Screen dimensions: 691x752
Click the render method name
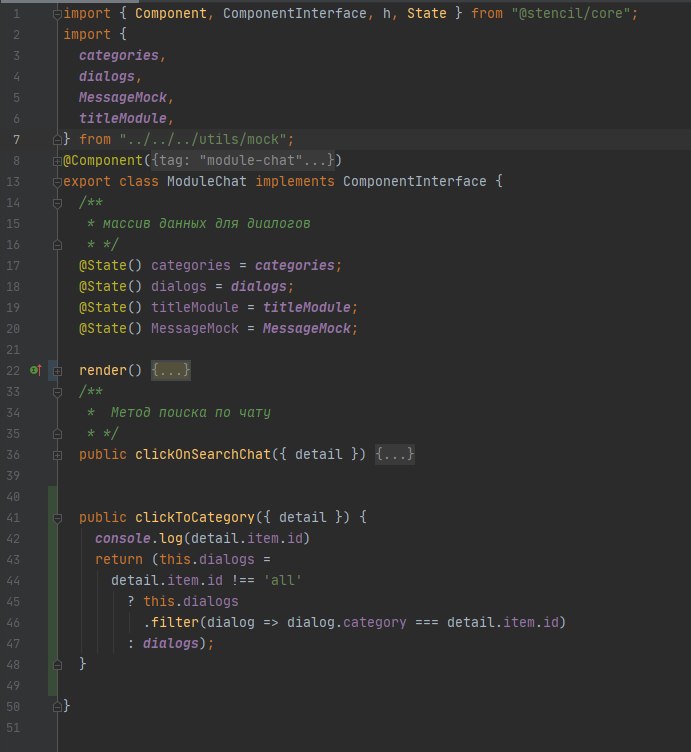click(103, 370)
